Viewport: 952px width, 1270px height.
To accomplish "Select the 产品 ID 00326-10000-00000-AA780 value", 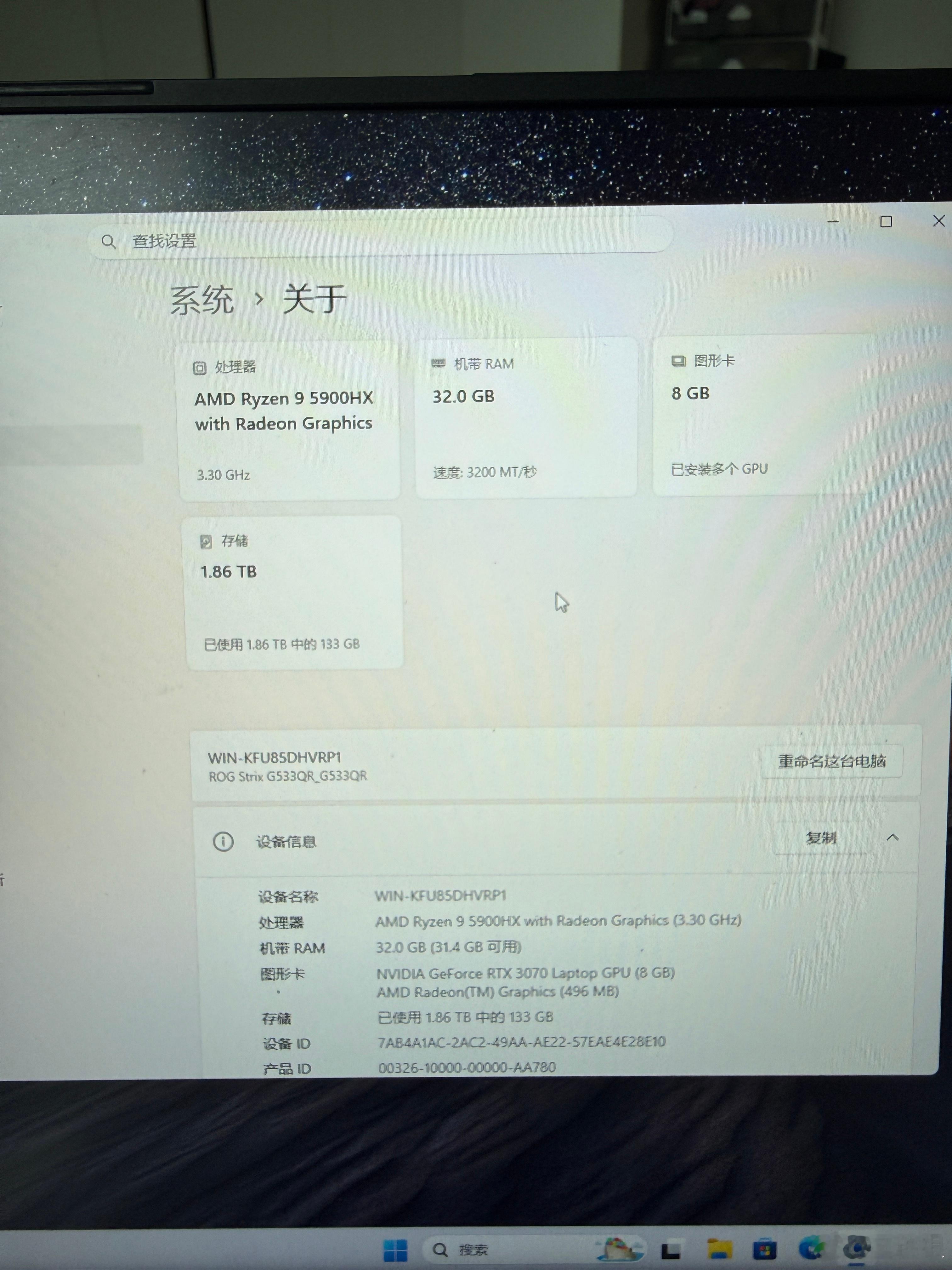I will pos(467,1067).
